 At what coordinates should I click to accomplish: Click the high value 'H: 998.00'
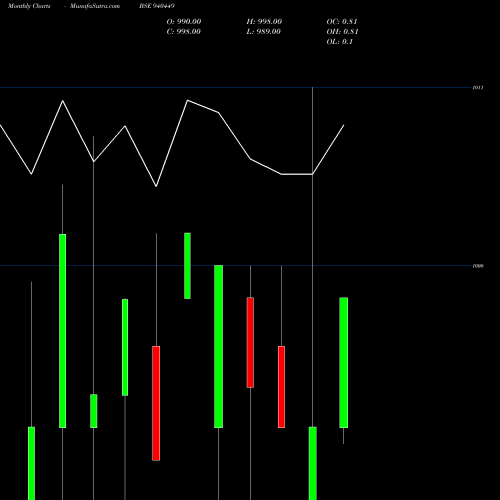coord(264,22)
